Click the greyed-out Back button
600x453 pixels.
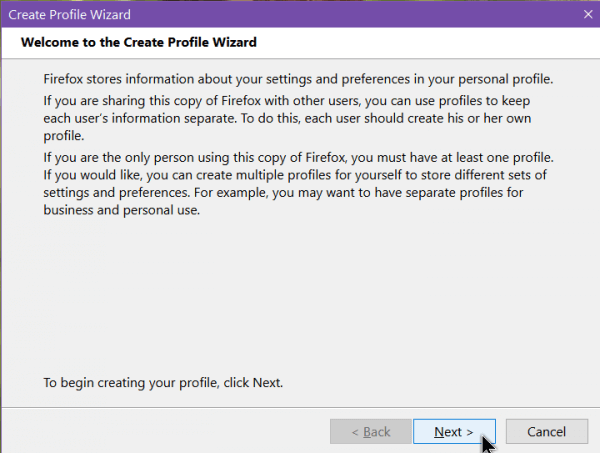[371, 432]
